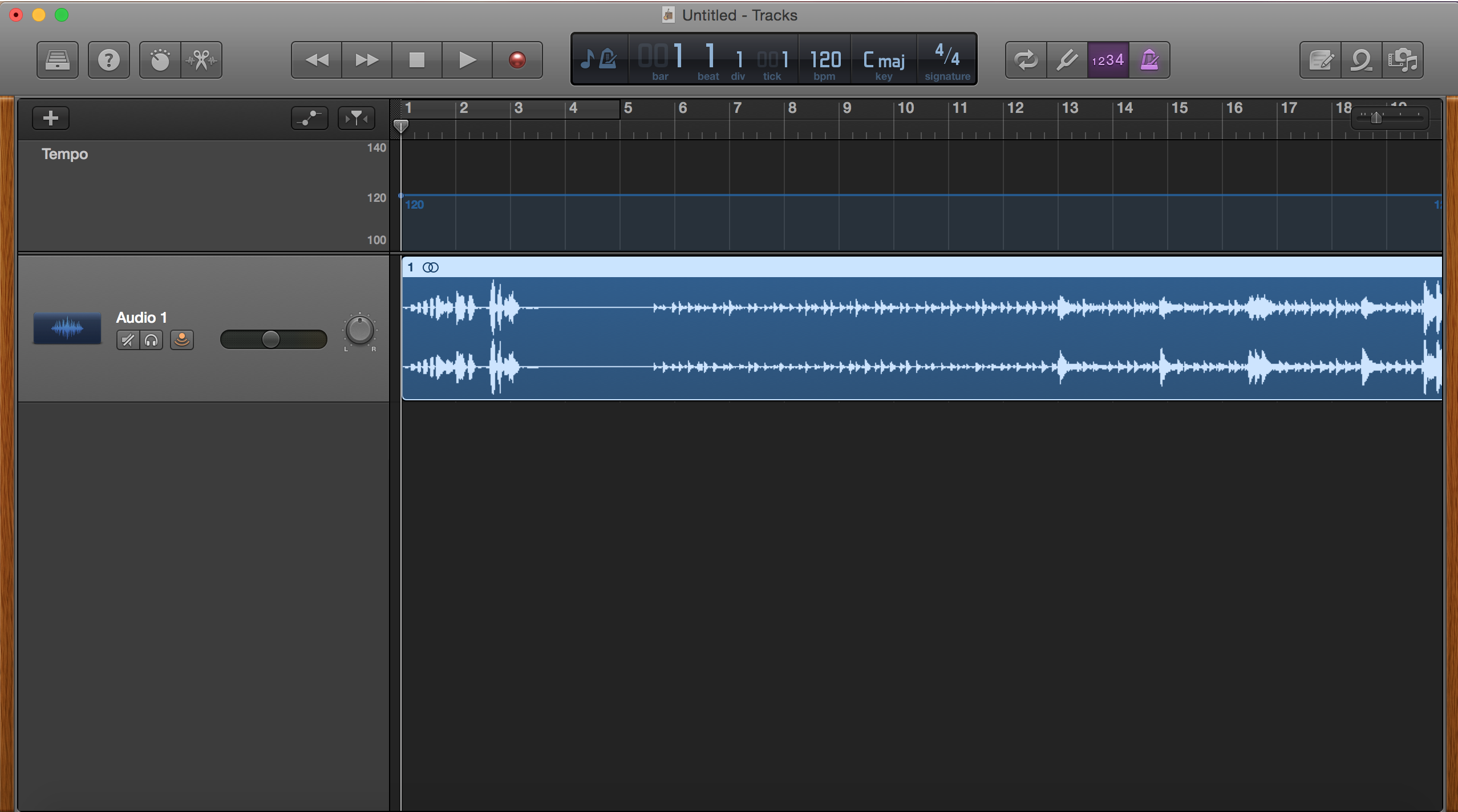Viewport: 1458px width, 812px height.
Task: Turn off the metronome click
Action: (1149, 60)
